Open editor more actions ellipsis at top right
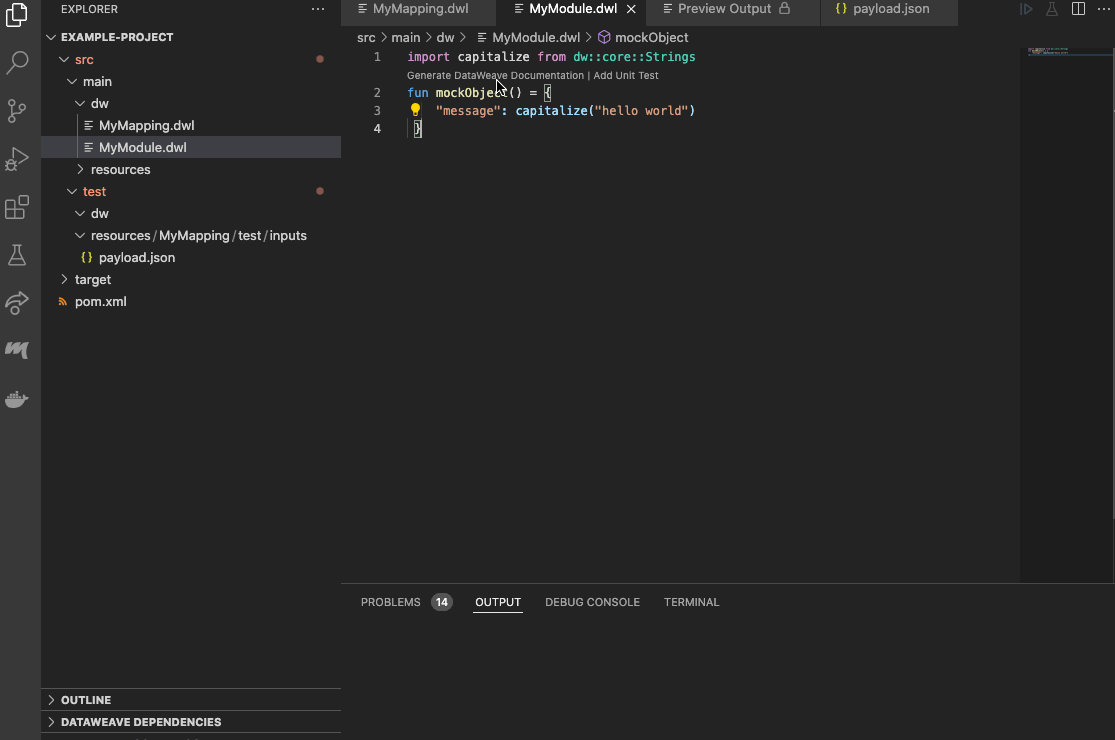This screenshot has height=740, width=1115. (x=1104, y=9)
